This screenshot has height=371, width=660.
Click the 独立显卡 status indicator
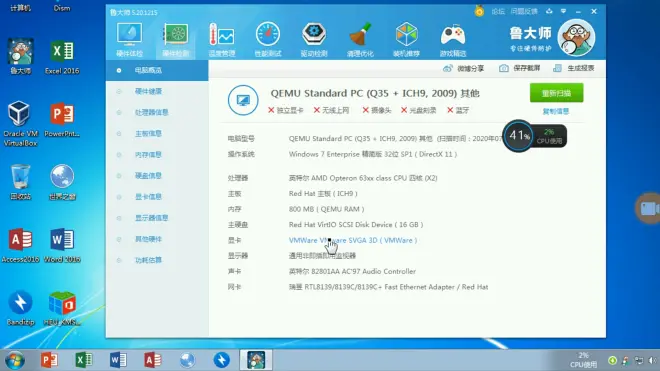[x=285, y=110]
